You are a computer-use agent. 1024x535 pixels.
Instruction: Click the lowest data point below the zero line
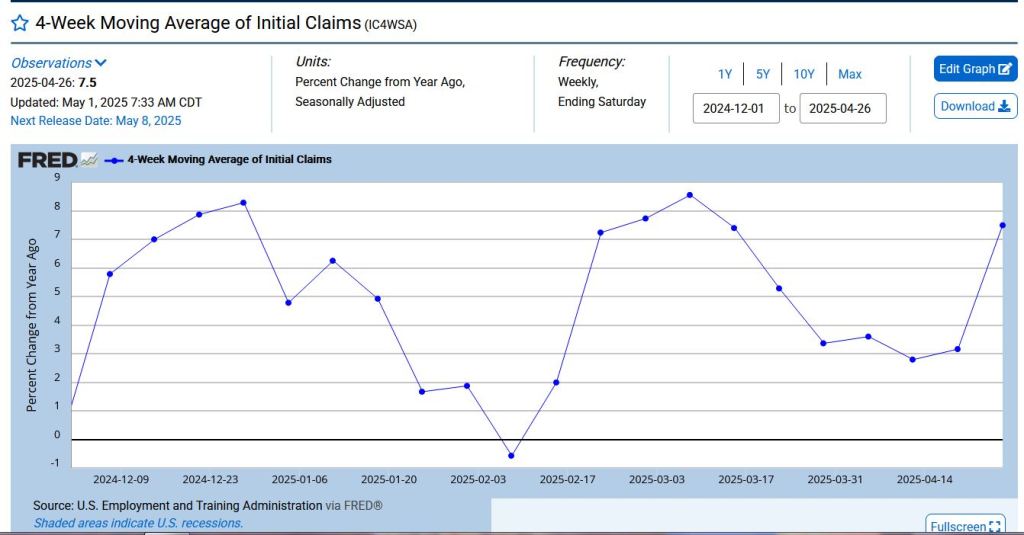[x=511, y=456]
